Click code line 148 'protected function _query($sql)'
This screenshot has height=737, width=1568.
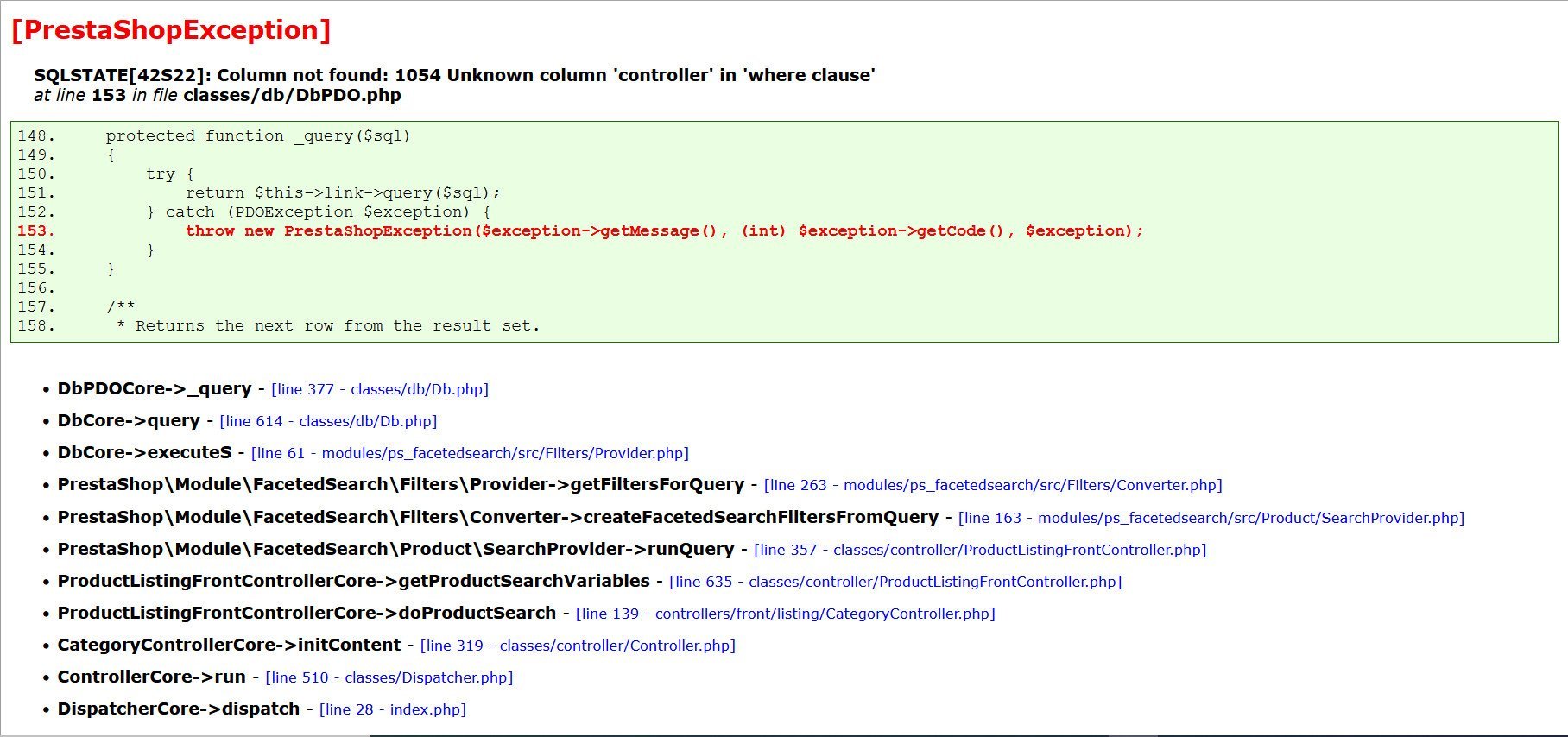pos(214,136)
